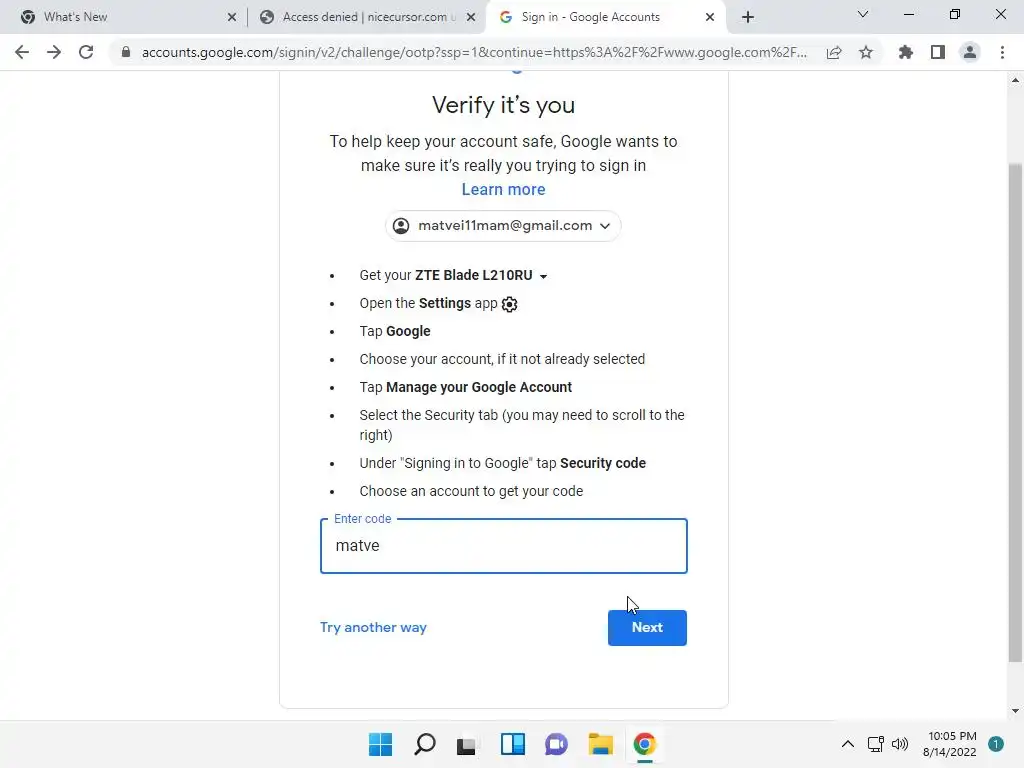Open the Learn more link
1024x768 pixels.
504,189
